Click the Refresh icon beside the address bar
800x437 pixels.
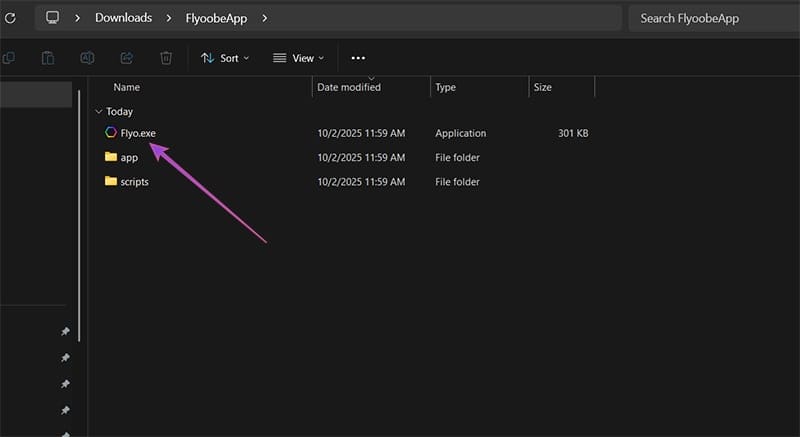tap(10, 18)
